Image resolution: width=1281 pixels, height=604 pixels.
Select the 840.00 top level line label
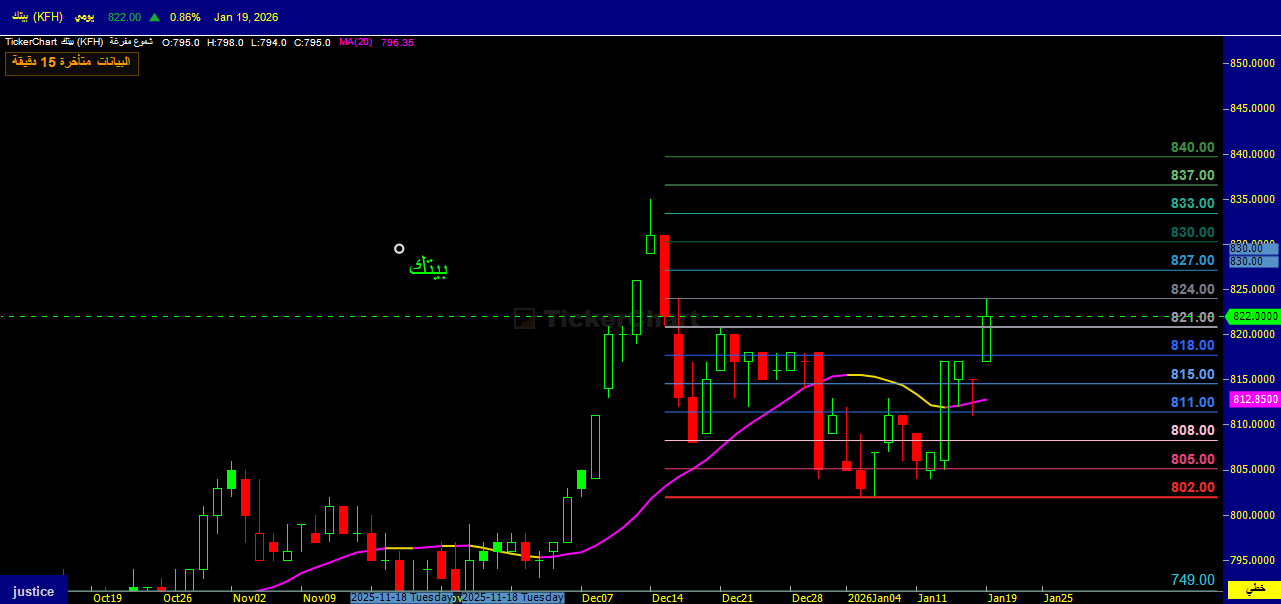tap(1192, 148)
